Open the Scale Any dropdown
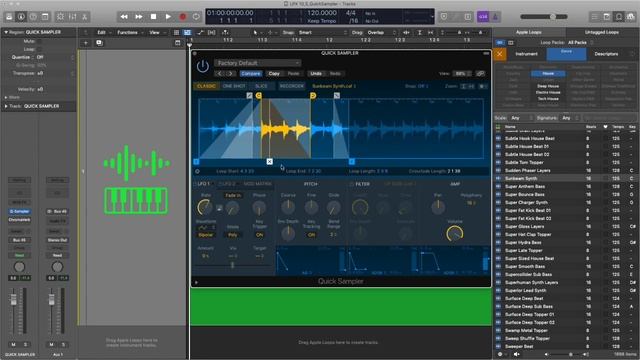The height and width of the screenshot is (360, 640). click(521, 118)
